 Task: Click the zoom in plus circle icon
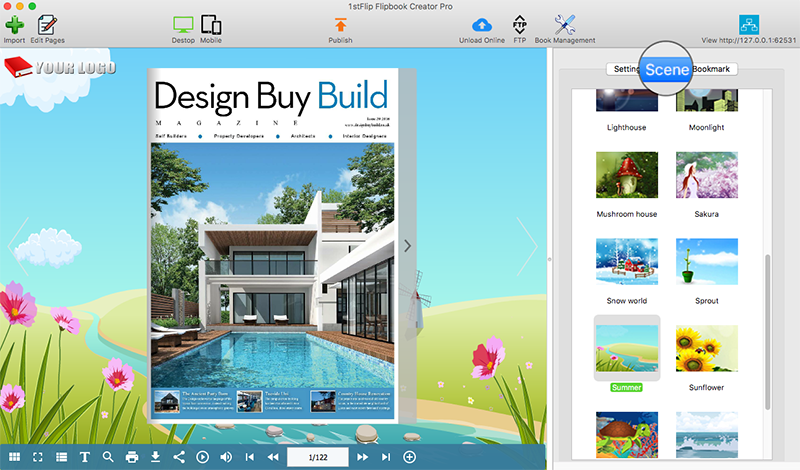(x=409, y=457)
